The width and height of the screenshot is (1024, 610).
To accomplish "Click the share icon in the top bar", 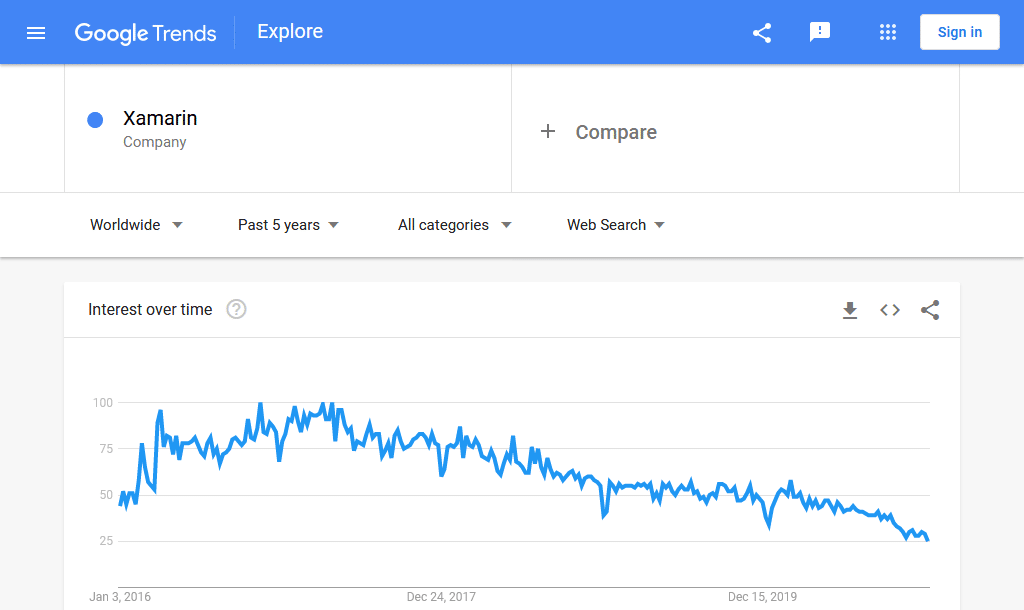I will [762, 32].
